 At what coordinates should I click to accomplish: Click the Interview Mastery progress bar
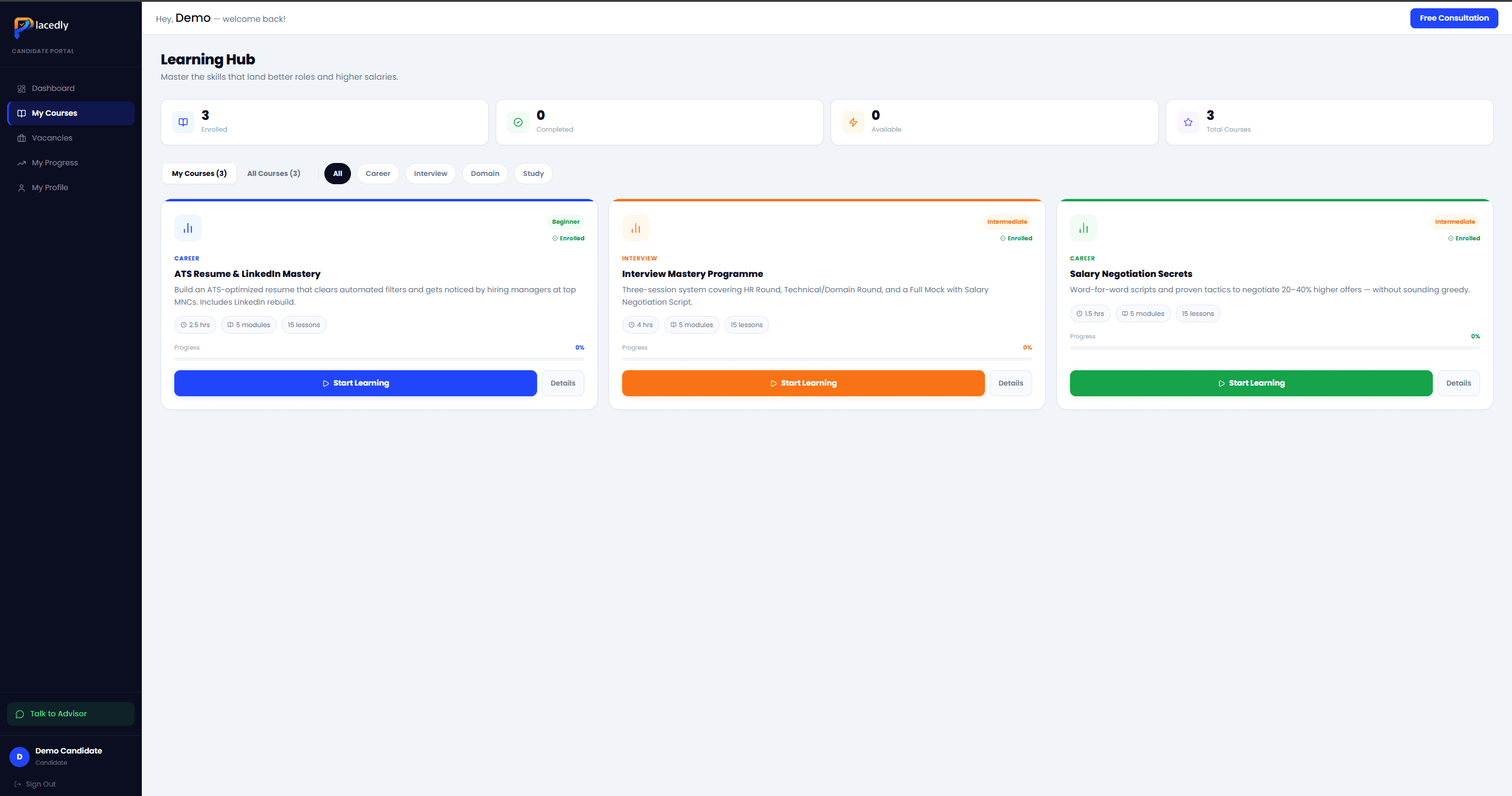pos(827,359)
